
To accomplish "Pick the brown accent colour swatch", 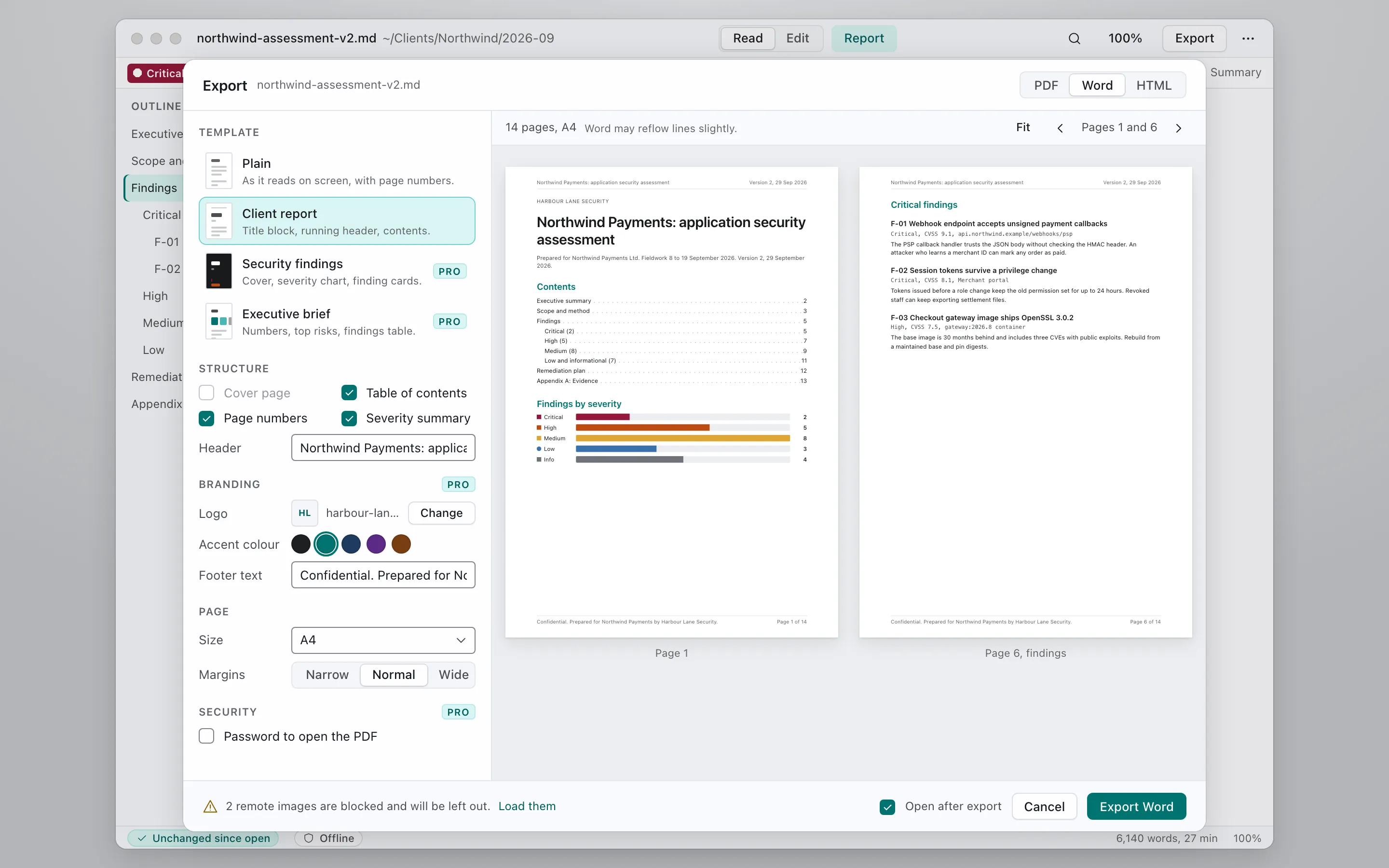I will click(x=401, y=544).
